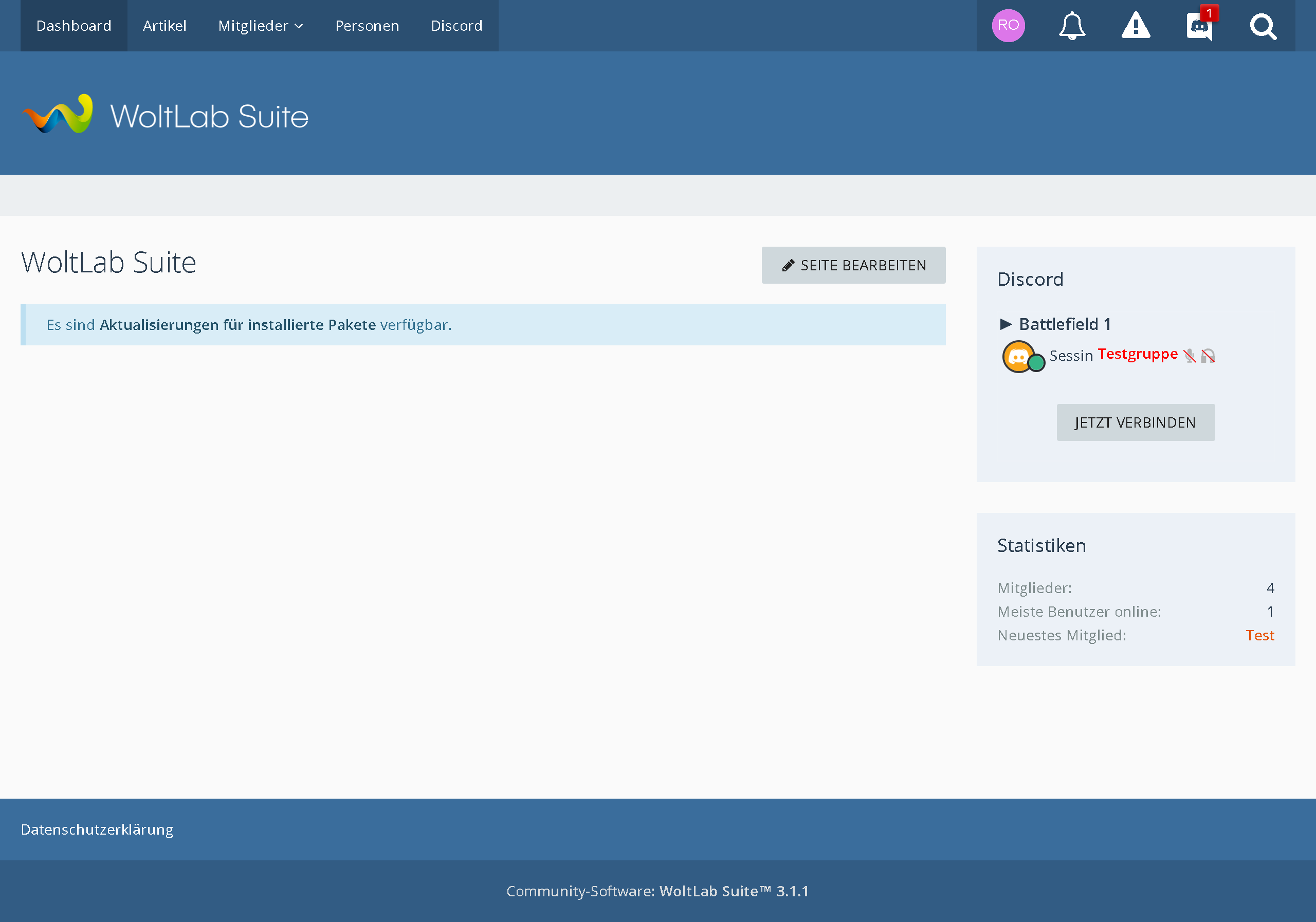Click the Battlefield 1 channel name
The width and height of the screenshot is (1316, 922).
tap(1065, 324)
